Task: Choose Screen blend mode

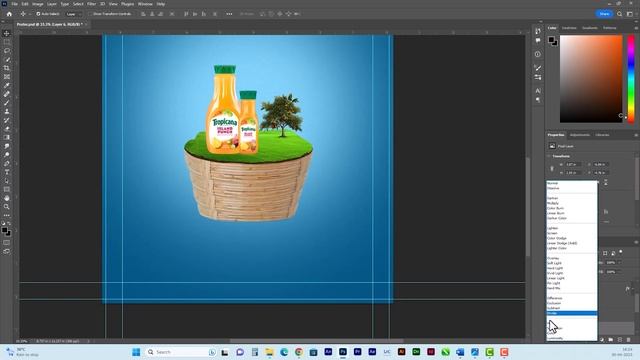Action: 571,233
